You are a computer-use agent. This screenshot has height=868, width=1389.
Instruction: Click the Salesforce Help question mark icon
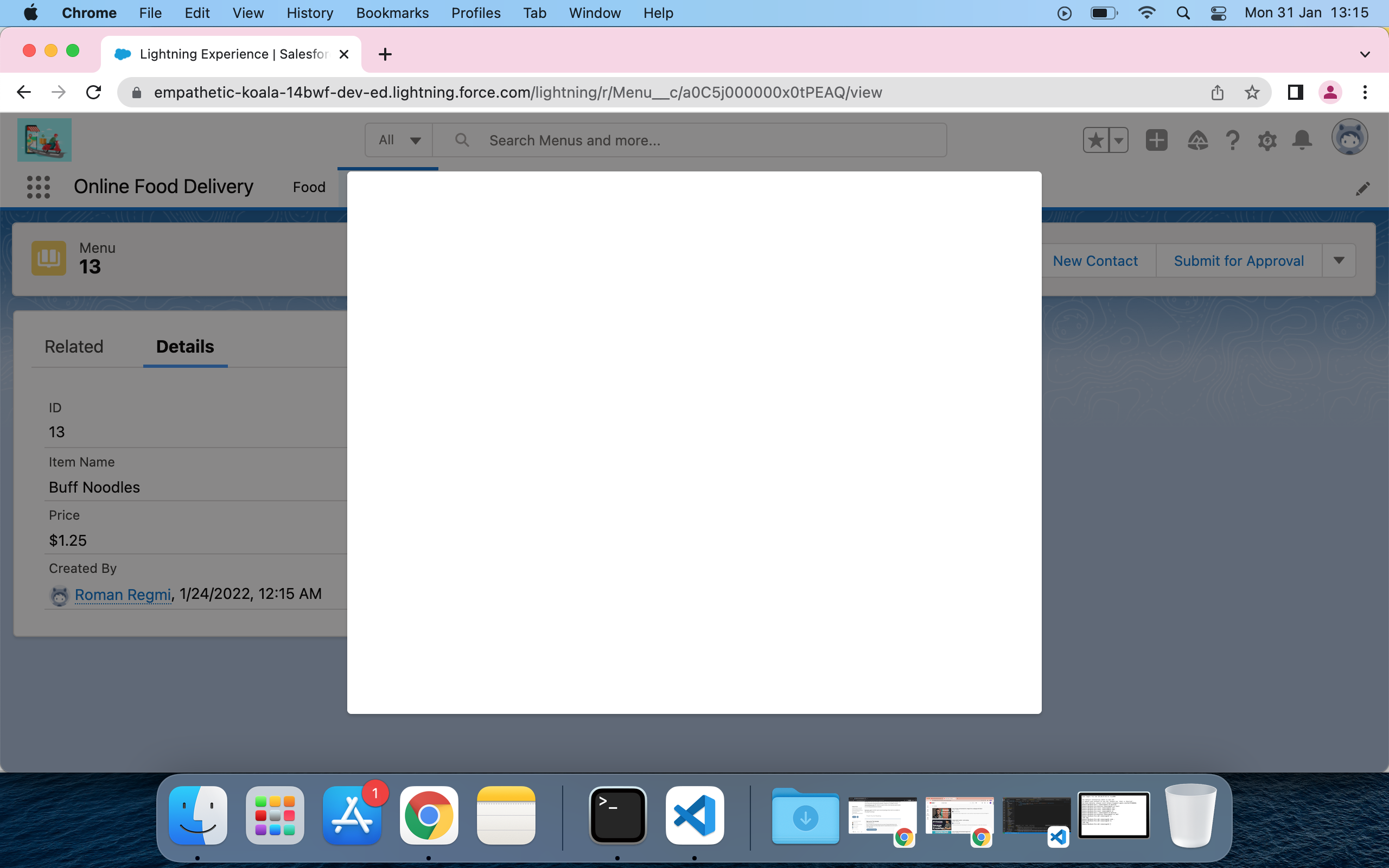[1232, 141]
